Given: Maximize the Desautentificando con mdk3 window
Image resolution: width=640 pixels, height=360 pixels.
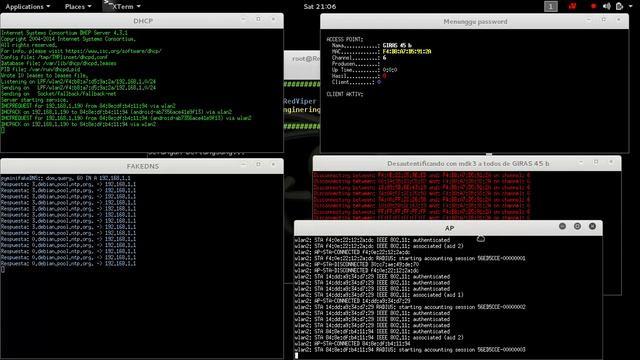Looking at the screenshot, I should [596, 162].
